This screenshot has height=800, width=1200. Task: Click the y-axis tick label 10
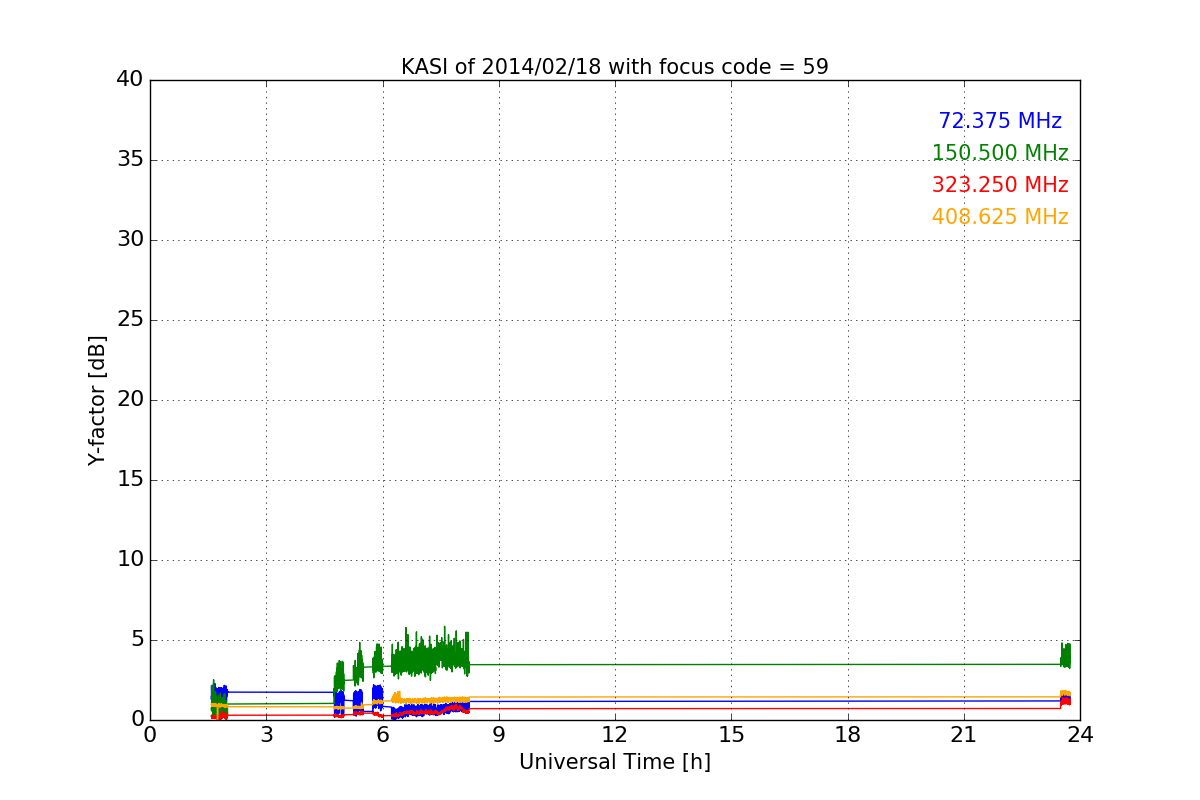pyautogui.click(x=129, y=560)
